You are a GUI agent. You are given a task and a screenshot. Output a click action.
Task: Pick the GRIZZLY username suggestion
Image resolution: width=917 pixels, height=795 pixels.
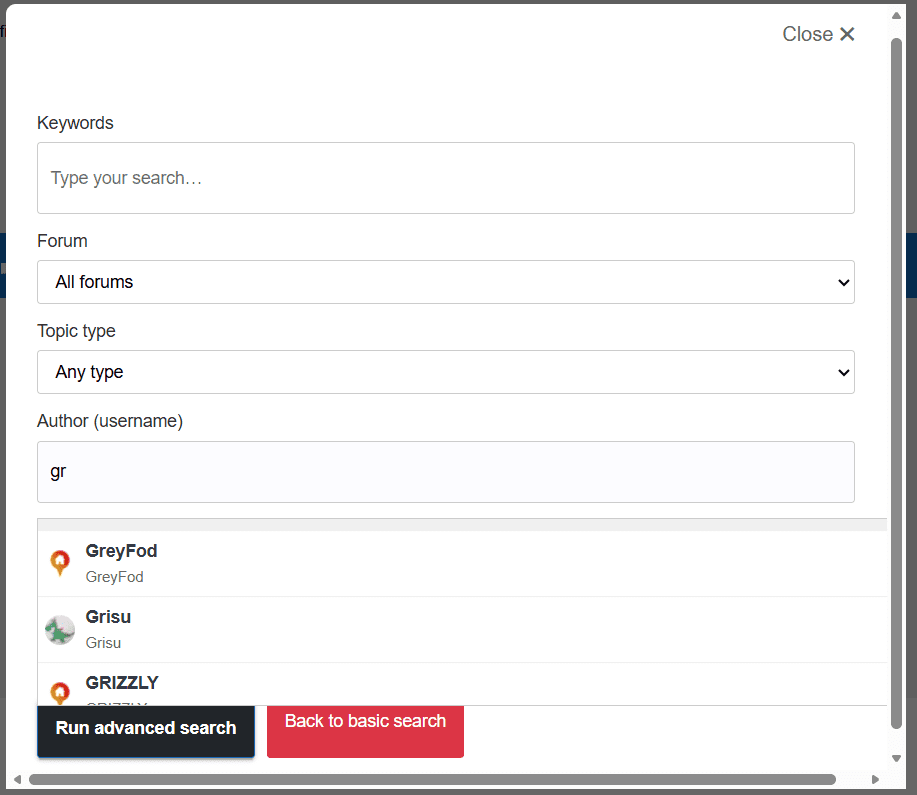(x=122, y=683)
